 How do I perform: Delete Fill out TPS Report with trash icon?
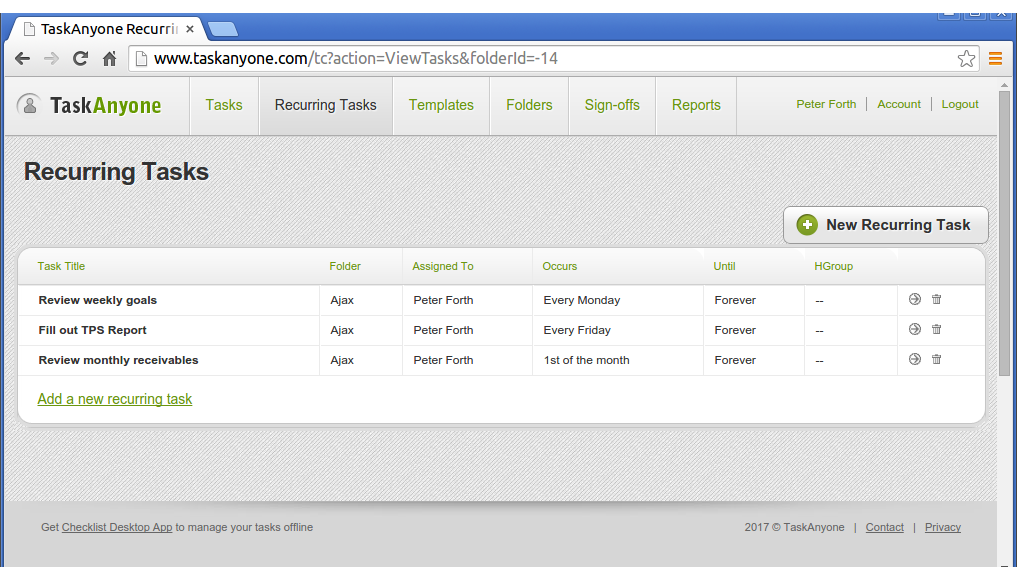(x=937, y=329)
